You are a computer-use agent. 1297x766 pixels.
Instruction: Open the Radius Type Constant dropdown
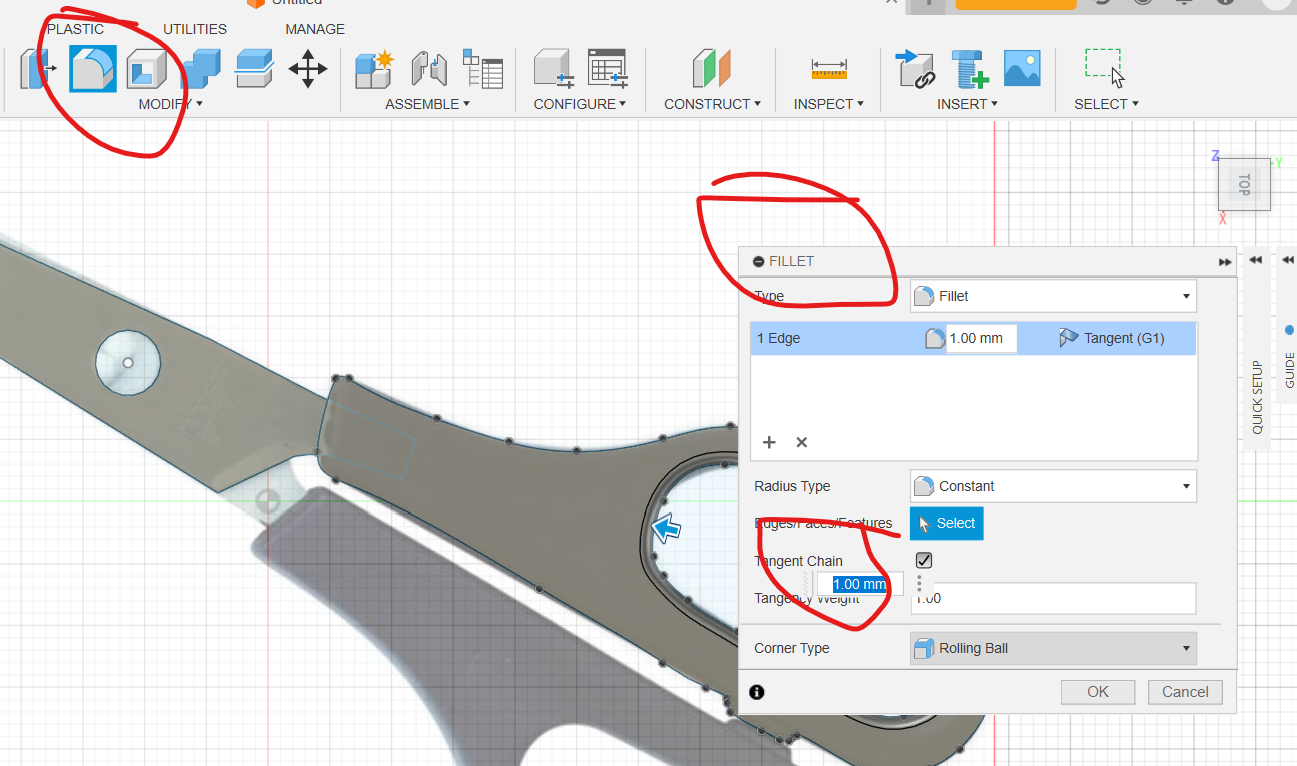coord(1053,486)
